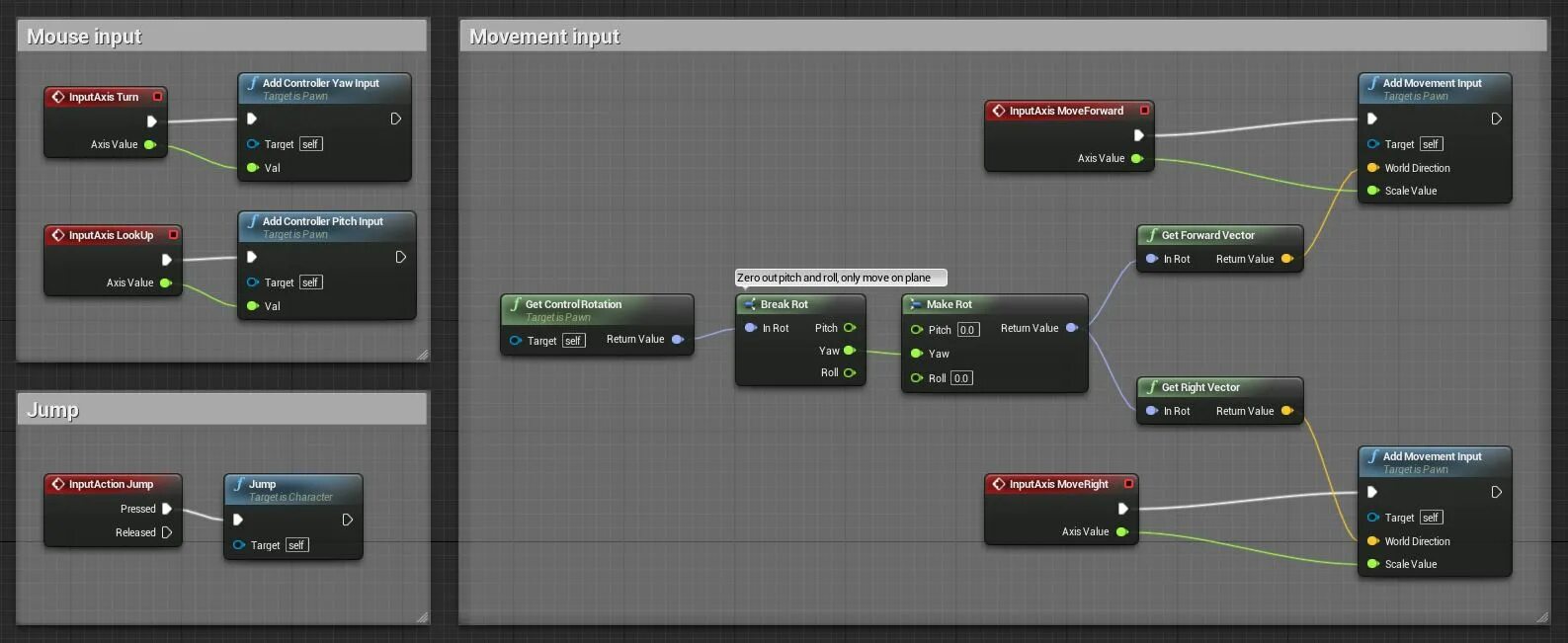Click the delegate pin on InputAxis MoveRight
Viewport: 1568px width, 643px height.
click(x=1129, y=484)
